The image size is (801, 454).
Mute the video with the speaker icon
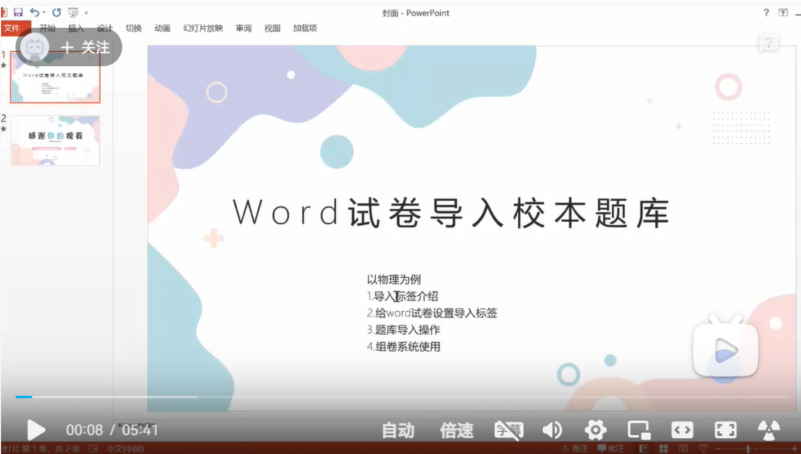[x=552, y=431]
